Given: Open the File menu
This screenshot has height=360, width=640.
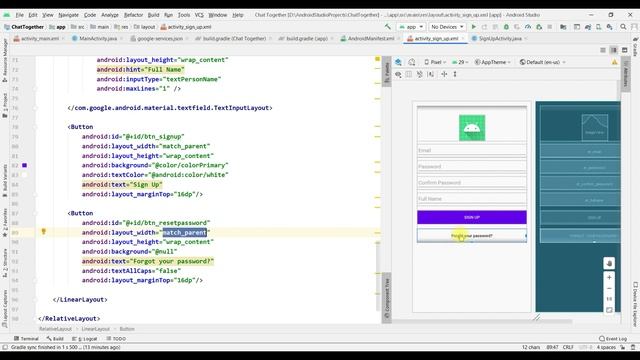Looking at the screenshot, I should 19,15.
